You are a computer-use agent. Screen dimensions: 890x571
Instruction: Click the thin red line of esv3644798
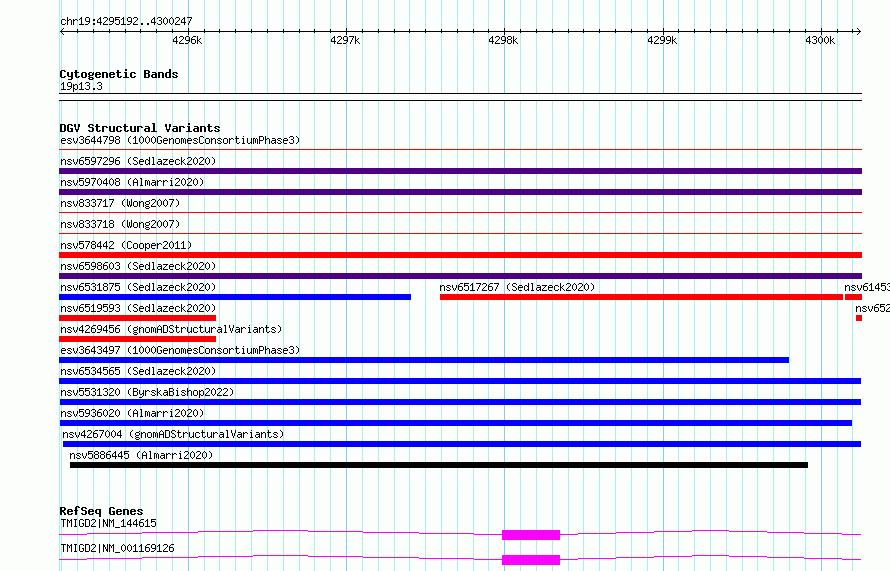tap(460, 149)
